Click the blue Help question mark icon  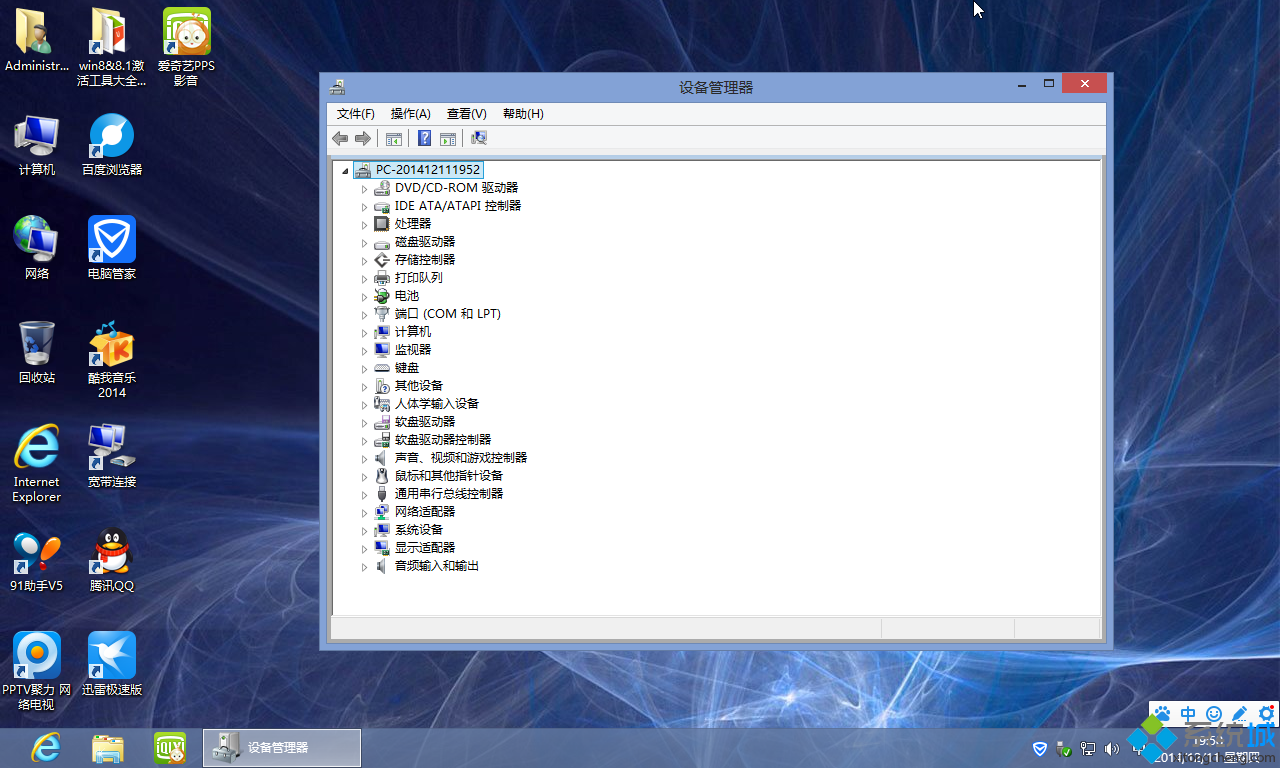[425, 139]
